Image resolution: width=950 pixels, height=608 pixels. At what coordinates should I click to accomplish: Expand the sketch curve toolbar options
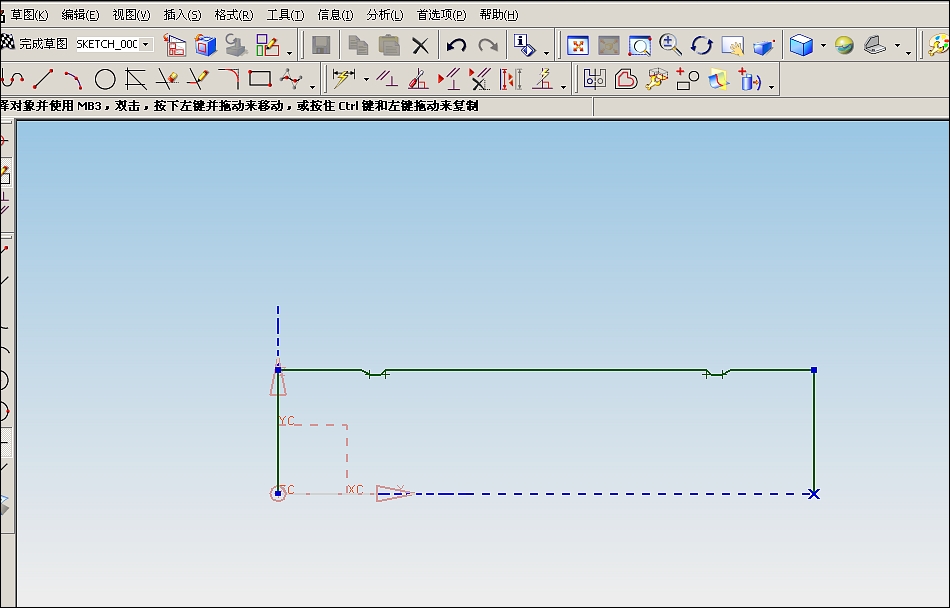click(x=312, y=87)
